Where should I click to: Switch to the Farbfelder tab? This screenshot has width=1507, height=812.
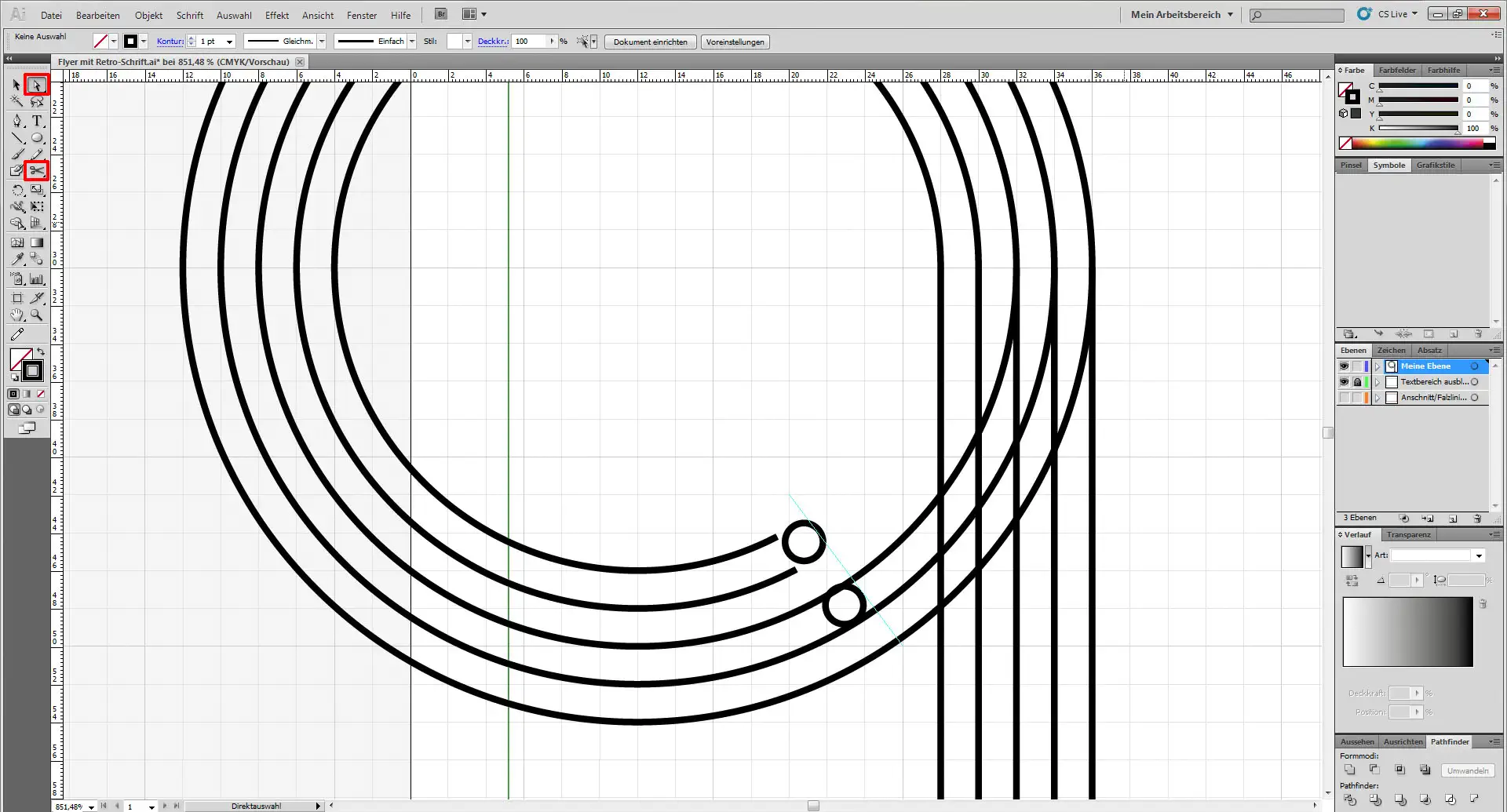coord(1397,71)
